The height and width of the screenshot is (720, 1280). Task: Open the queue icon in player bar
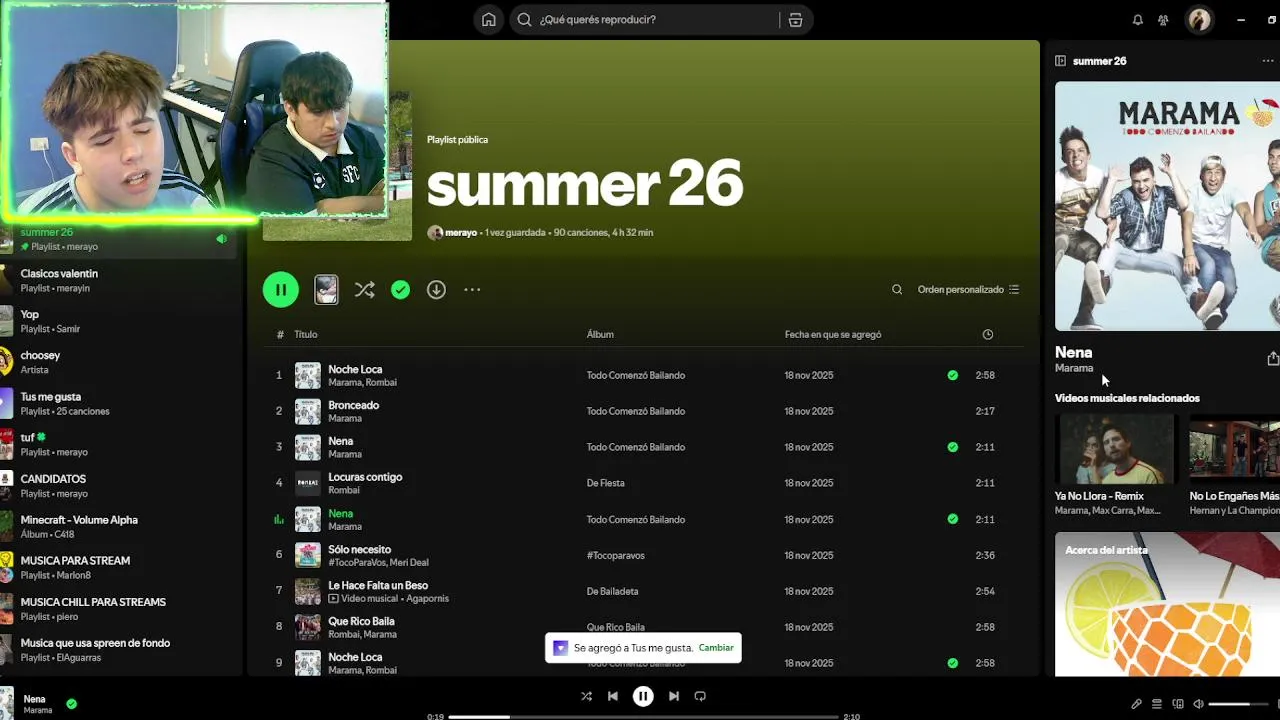coord(1157,704)
